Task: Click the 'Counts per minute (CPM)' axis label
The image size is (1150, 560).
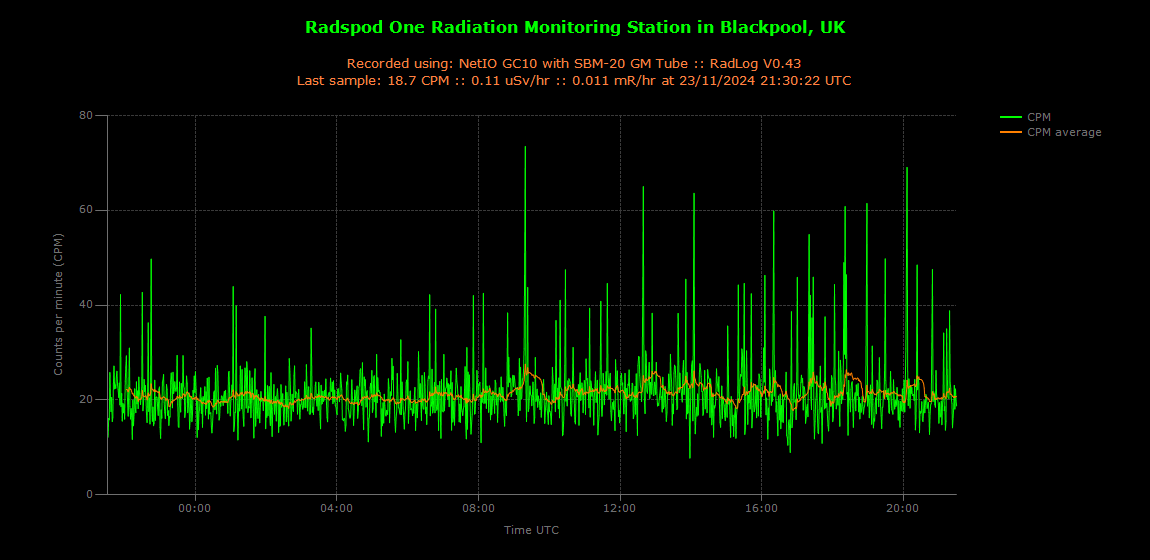Action: pos(59,305)
